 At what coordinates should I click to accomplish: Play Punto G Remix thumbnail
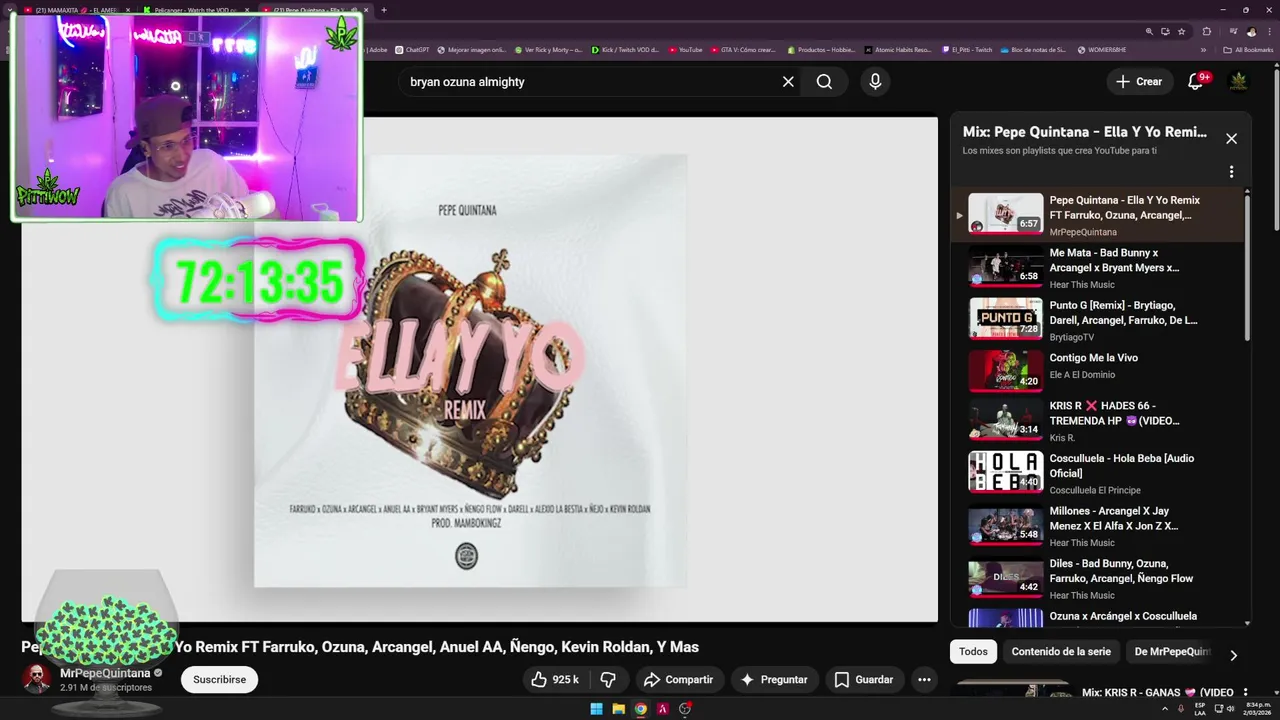tap(1006, 319)
